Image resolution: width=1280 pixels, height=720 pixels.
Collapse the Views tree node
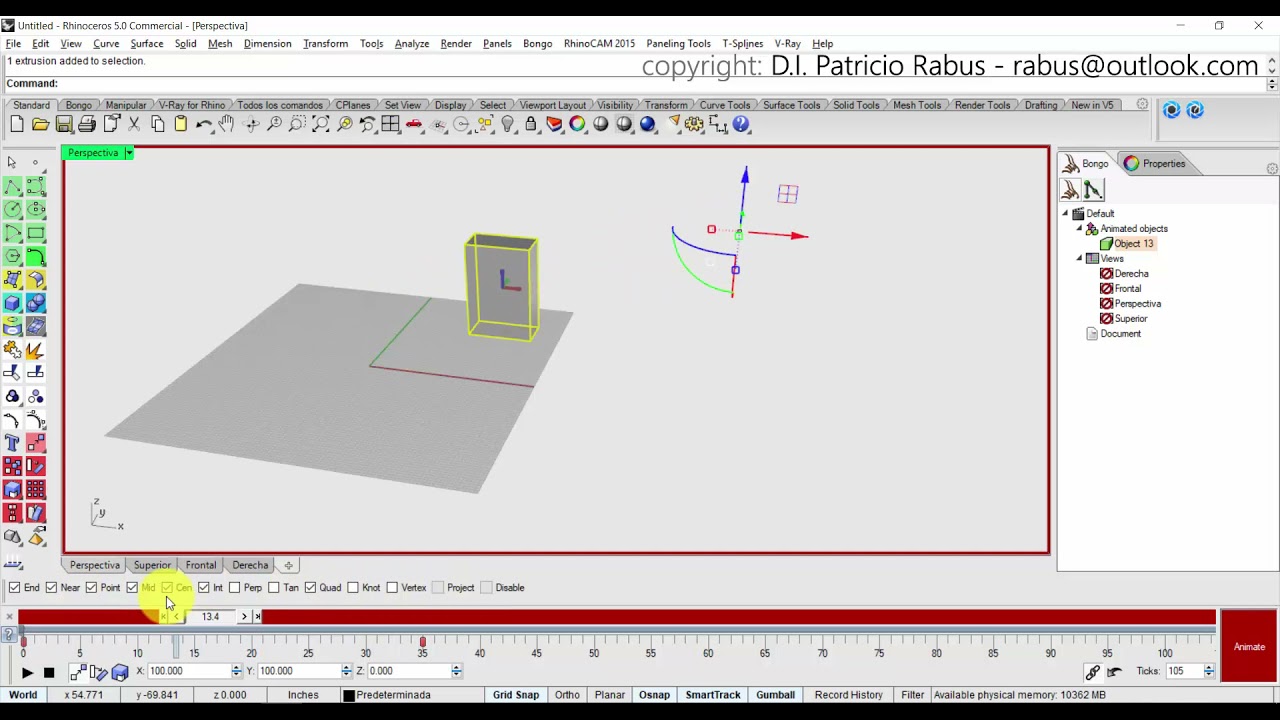[x=1079, y=259]
